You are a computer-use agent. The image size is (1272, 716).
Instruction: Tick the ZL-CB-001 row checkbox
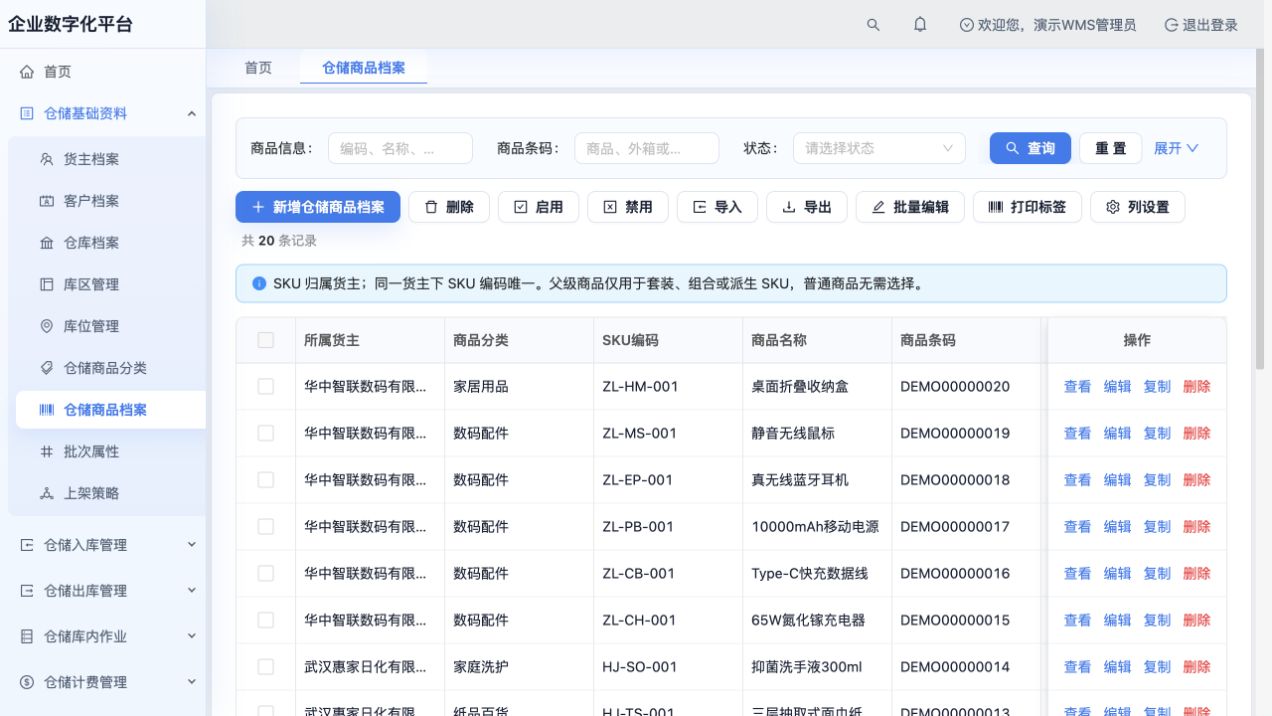pos(266,573)
